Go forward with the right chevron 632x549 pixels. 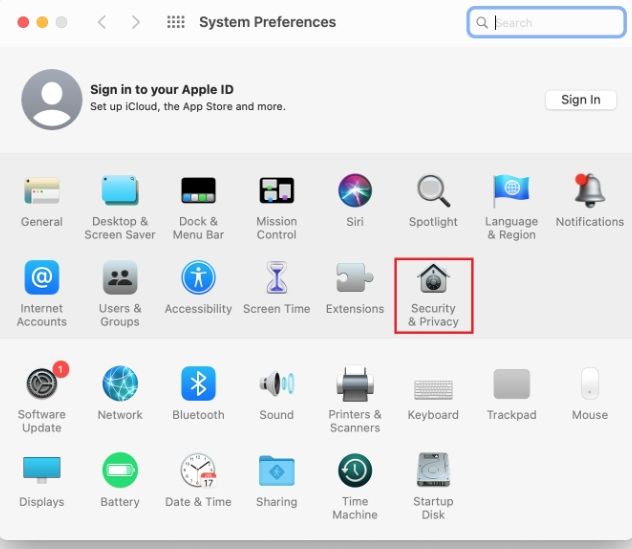tap(136, 22)
